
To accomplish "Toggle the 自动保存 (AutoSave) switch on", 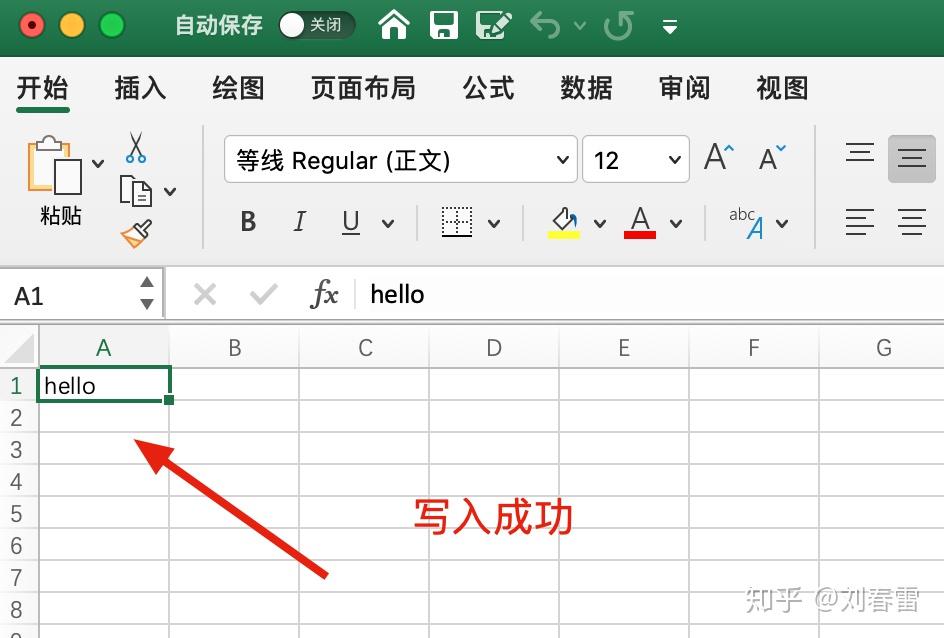I will pyautogui.click(x=317, y=27).
